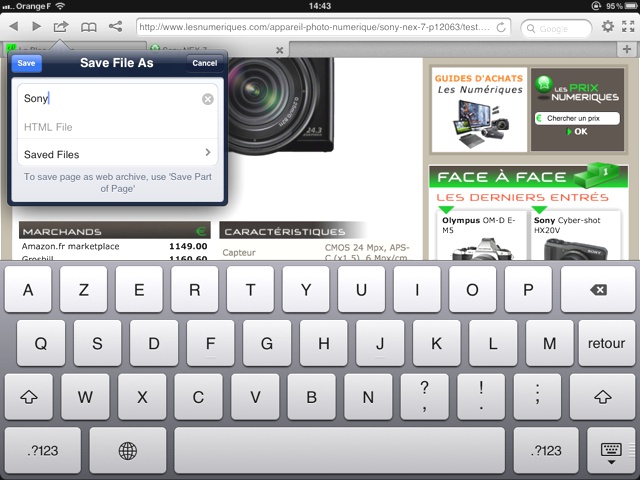Tap the keyboard backspace key

pos(598,290)
